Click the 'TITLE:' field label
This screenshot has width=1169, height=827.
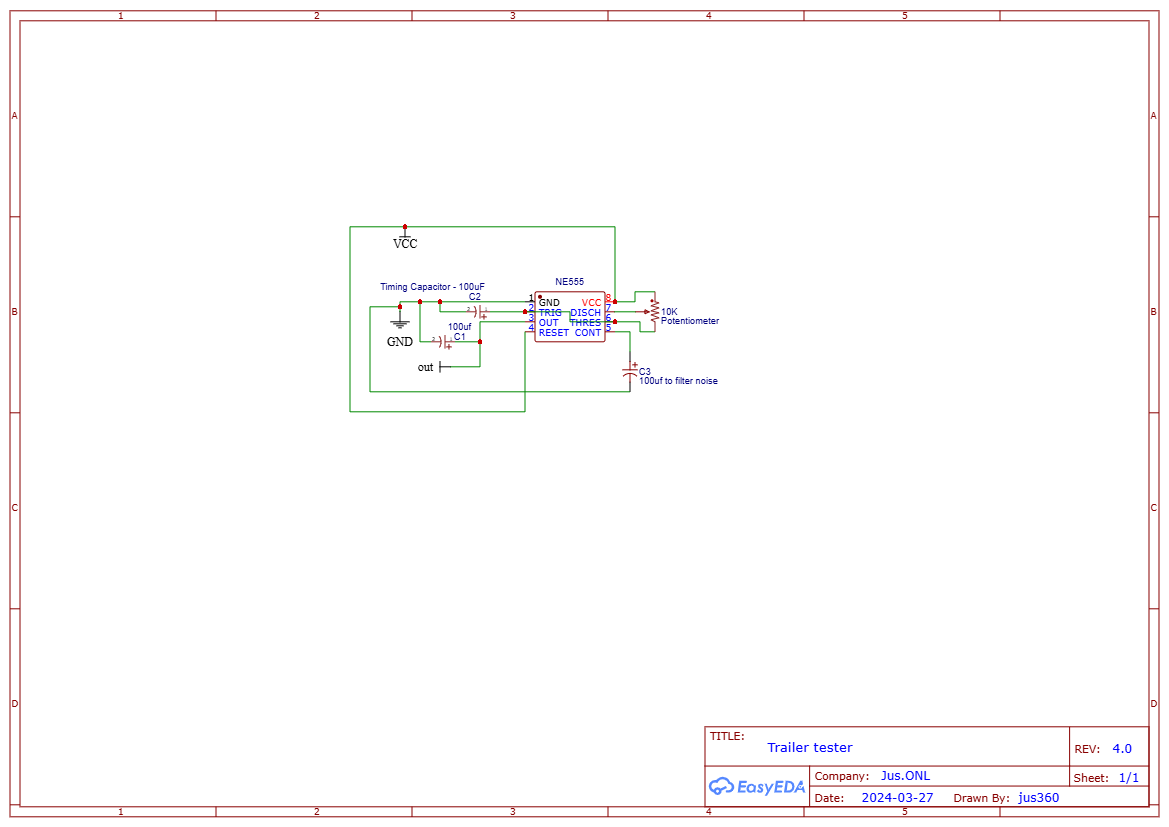pyautogui.click(x=727, y=736)
